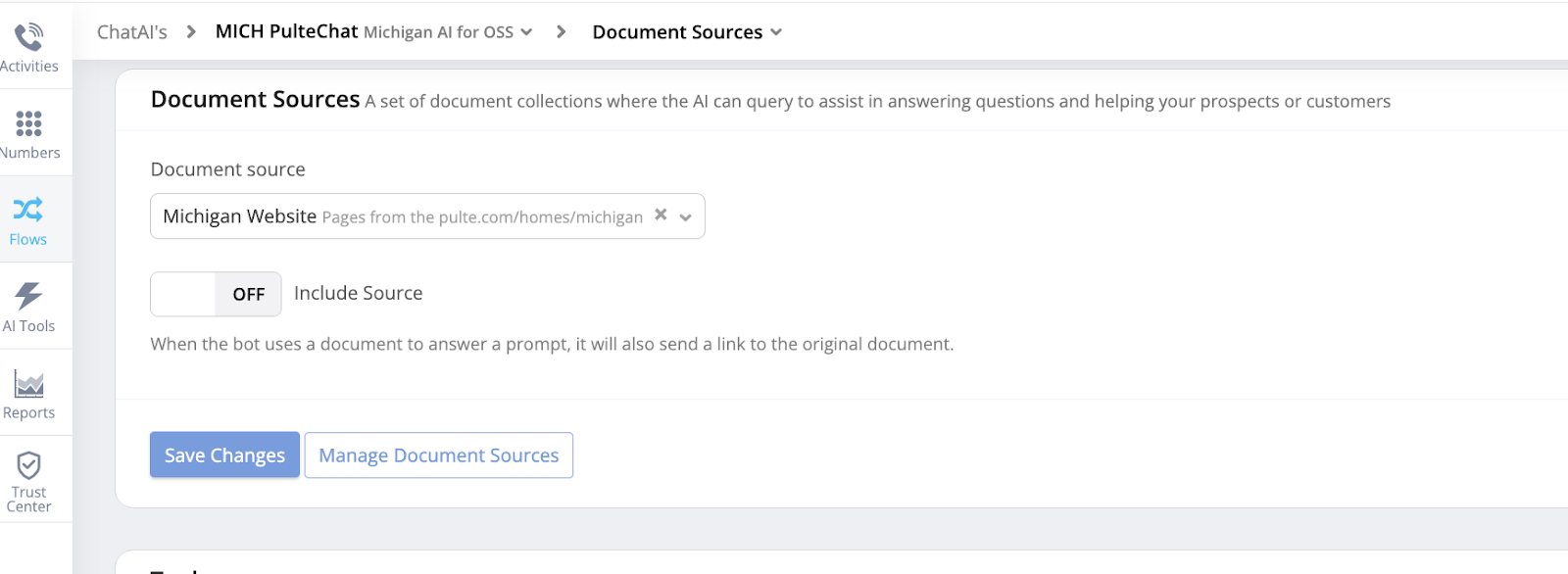
Task: Clear the Michigan Website selection with the X
Action: click(661, 215)
